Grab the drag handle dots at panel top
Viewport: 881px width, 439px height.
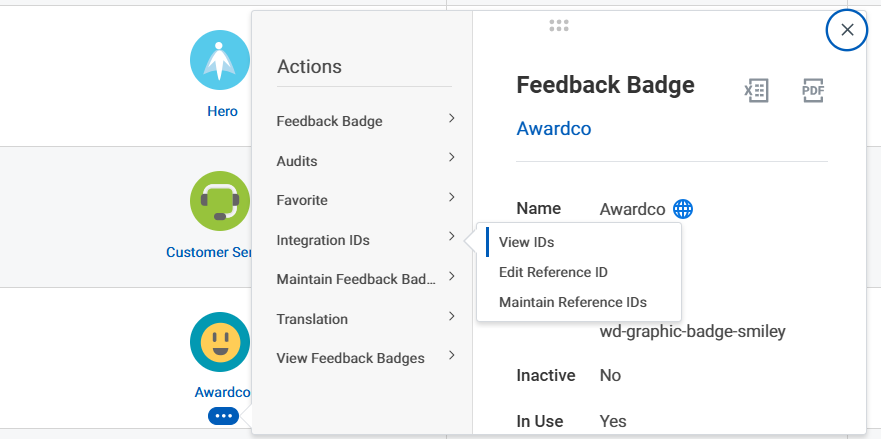point(559,26)
